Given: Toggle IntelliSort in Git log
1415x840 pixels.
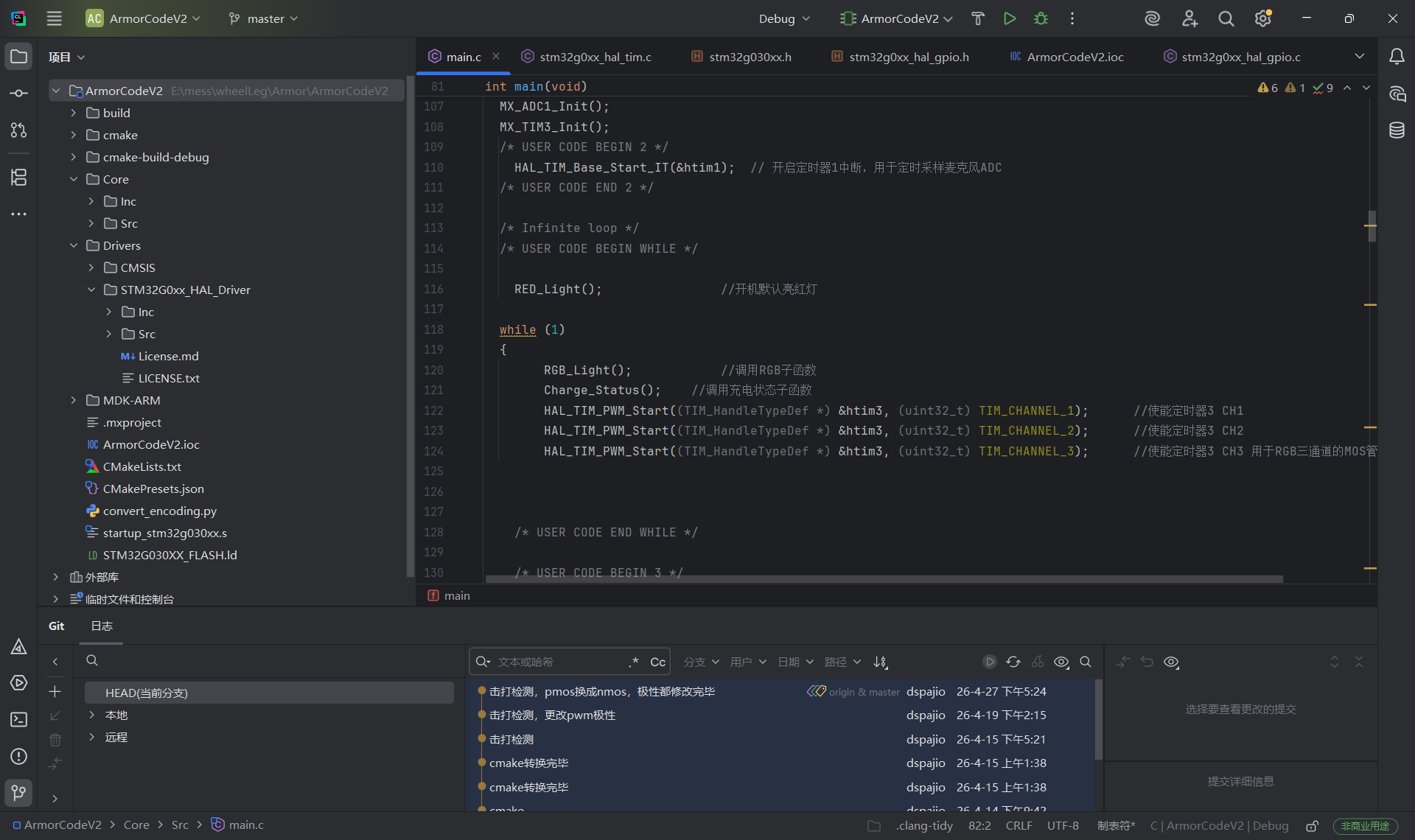Looking at the screenshot, I should click(880, 662).
